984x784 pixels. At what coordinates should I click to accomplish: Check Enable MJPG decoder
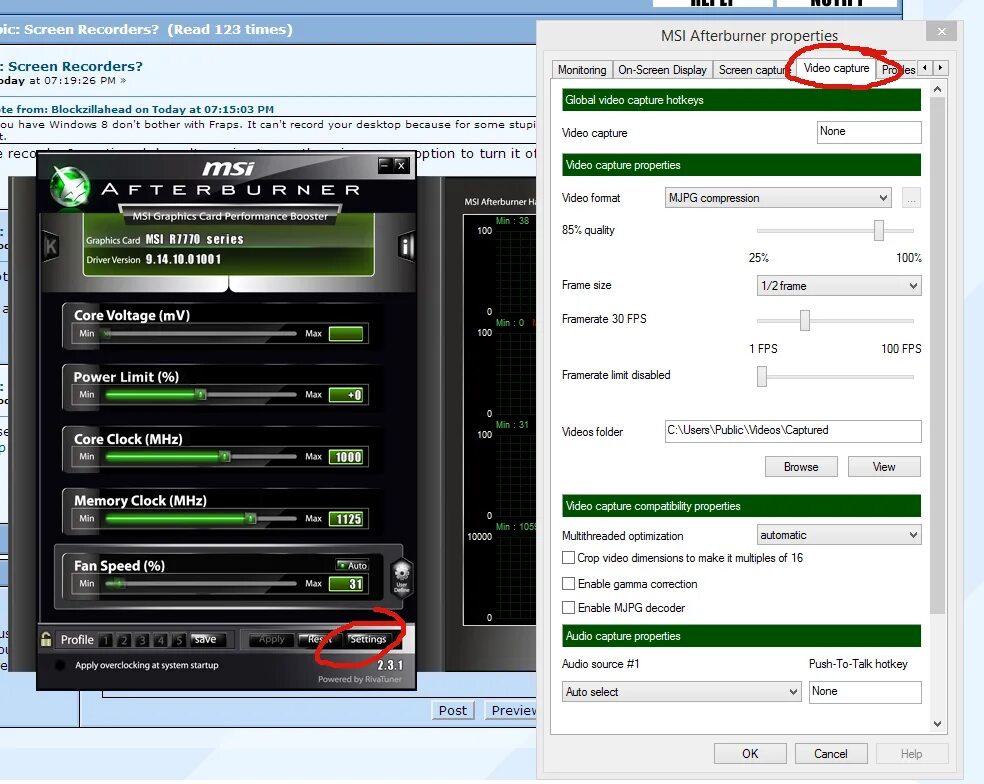coord(569,608)
